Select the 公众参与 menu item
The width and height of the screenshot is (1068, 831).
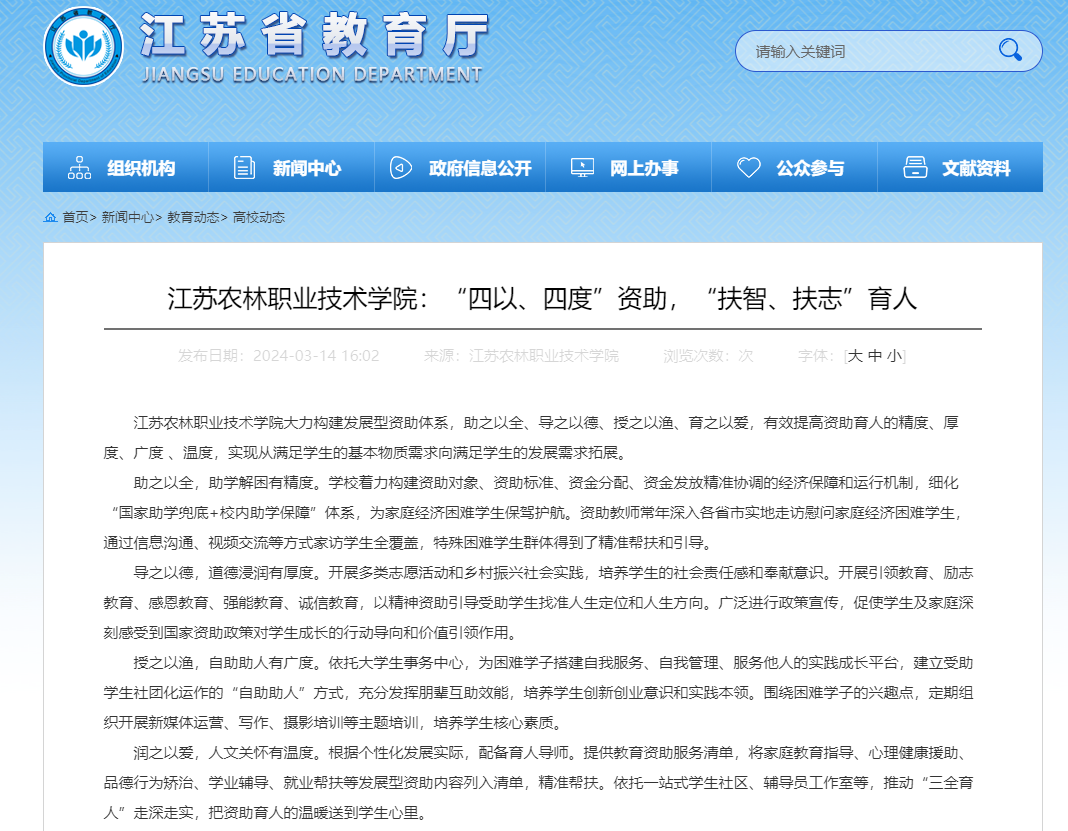pyautogui.click(x=810, y=168)
